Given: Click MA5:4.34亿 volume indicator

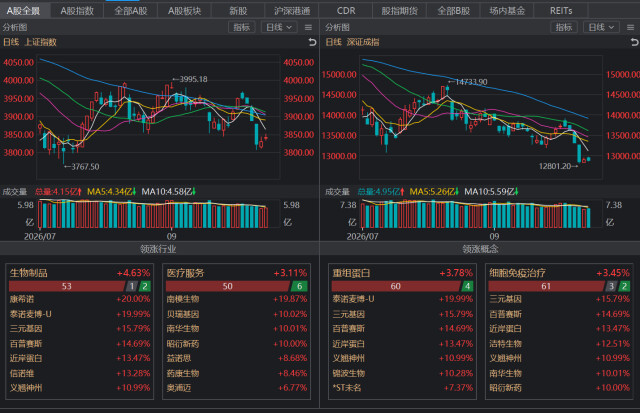Looking at the screenshot, I should [111, 191].
